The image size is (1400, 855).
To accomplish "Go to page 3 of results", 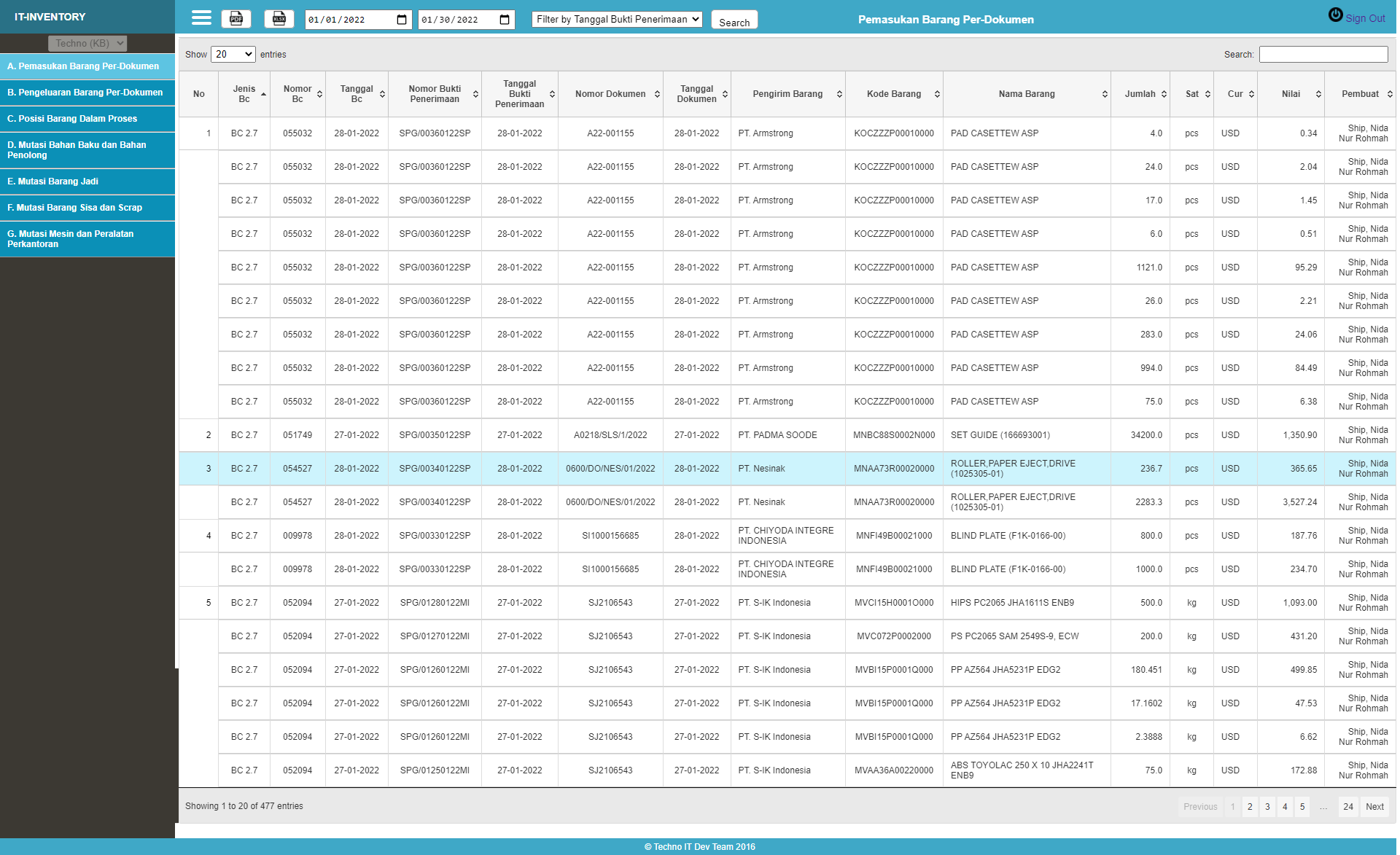I will (1267, 807).
